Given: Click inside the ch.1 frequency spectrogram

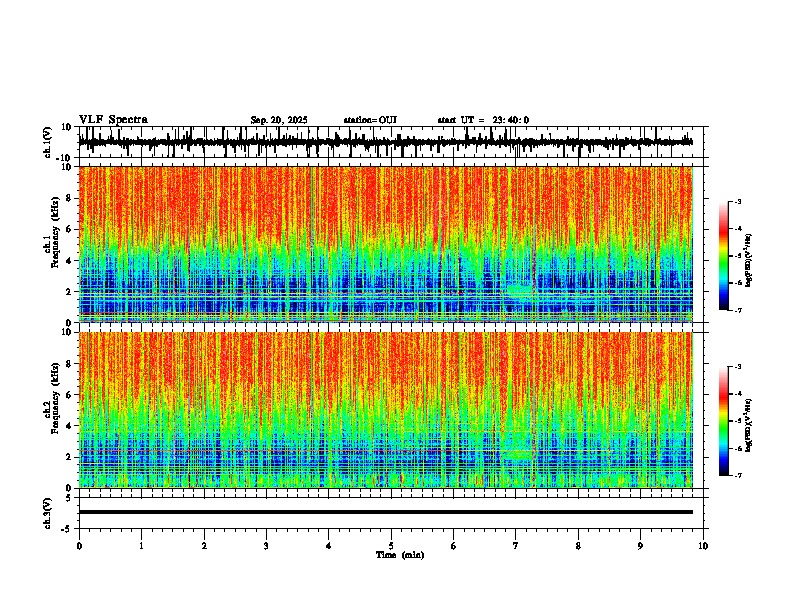Looking at the screenshot, I should [x=386, y=244].
